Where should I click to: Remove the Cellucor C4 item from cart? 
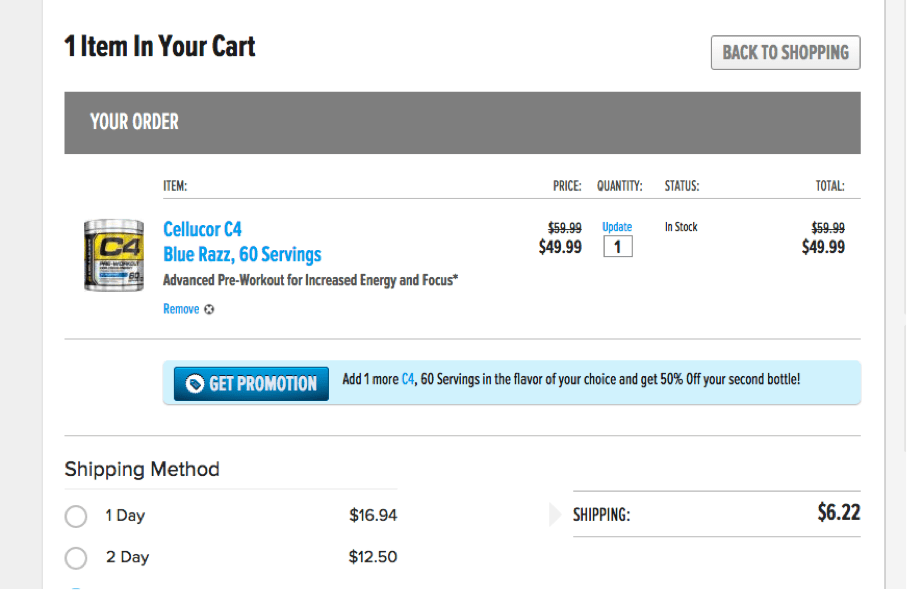coord(181,309)
